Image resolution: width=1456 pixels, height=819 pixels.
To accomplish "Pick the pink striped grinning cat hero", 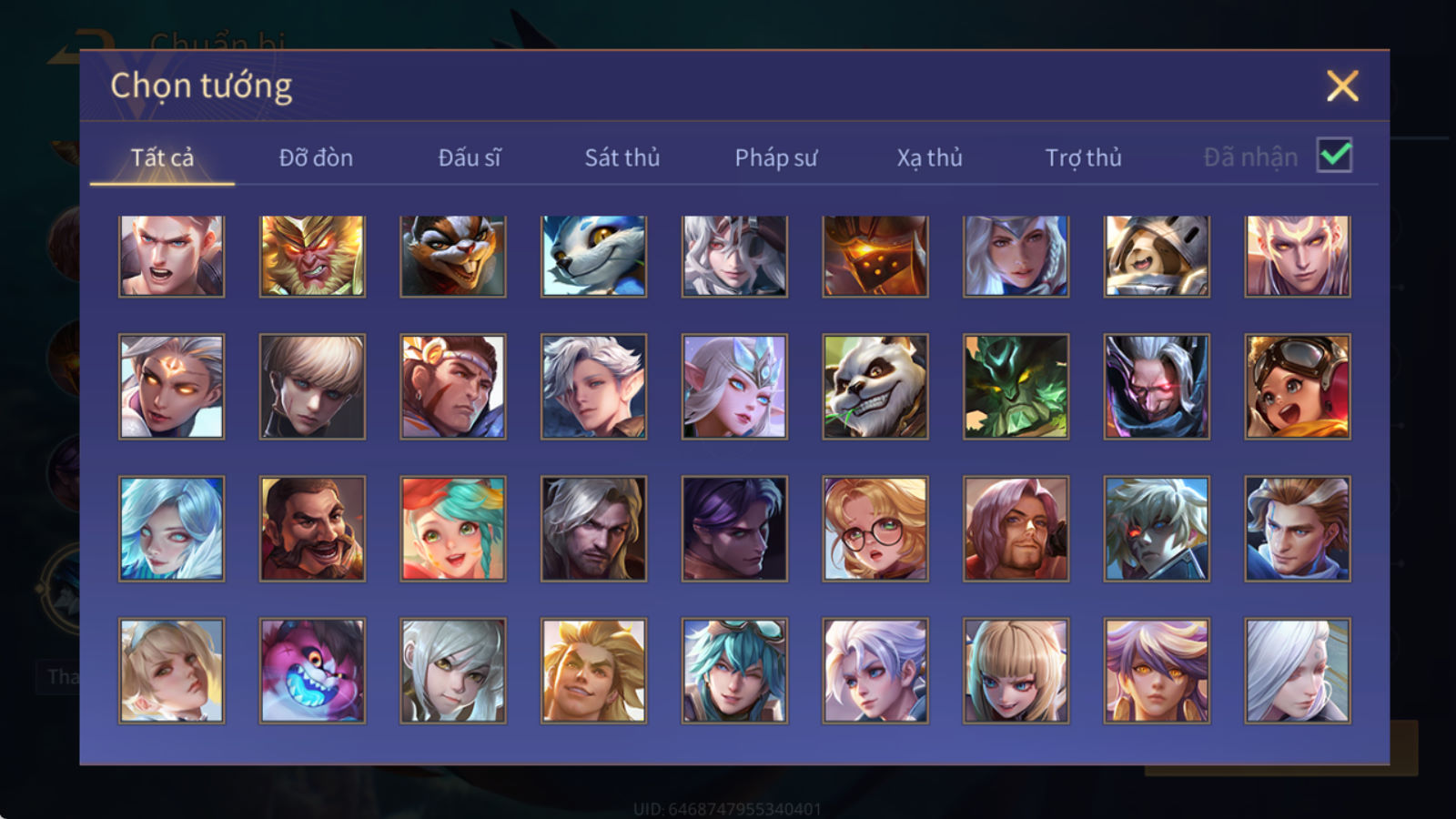I will point(312,671).
